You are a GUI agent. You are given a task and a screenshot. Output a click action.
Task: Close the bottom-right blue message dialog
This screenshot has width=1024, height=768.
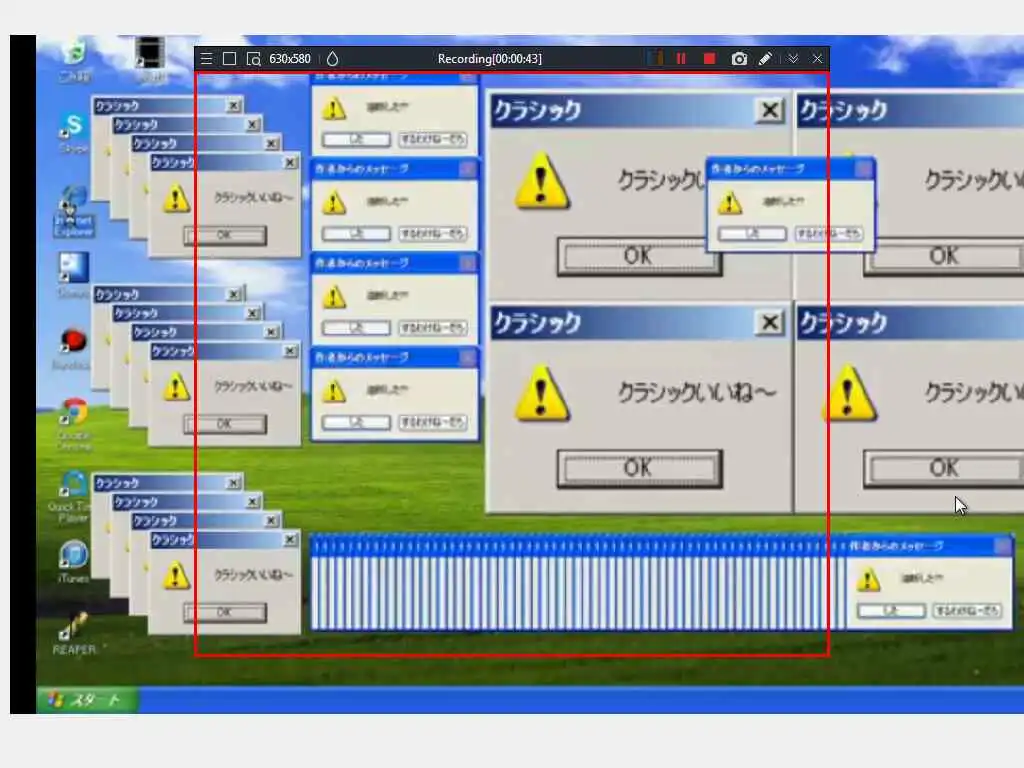tap(1002, 546)
